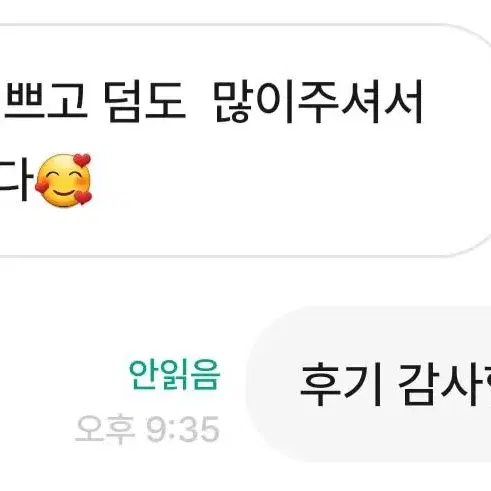Image resolution: width=491 pixels, height=491 pixels.
Task: Select the word 후기 in the sent message
Action: (x=341, y=385)
